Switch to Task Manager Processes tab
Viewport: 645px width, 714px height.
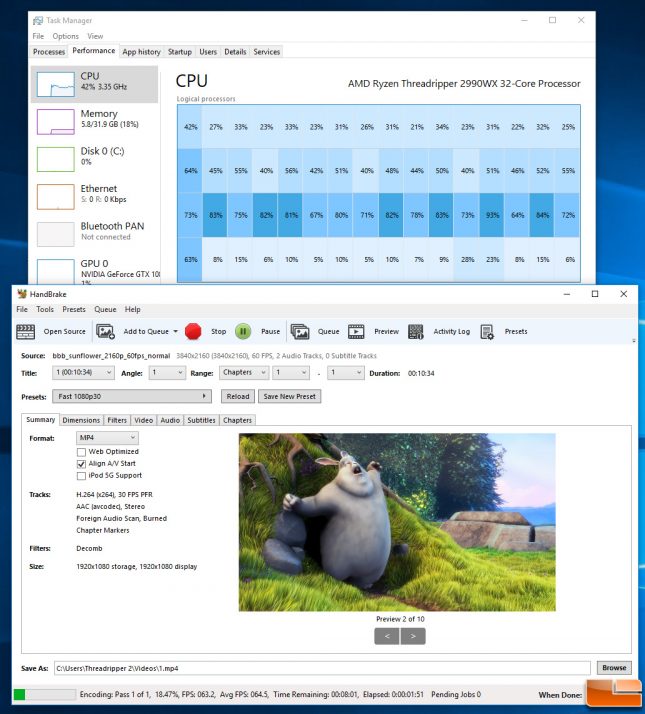pyautogui.click(x=49, y=52)
